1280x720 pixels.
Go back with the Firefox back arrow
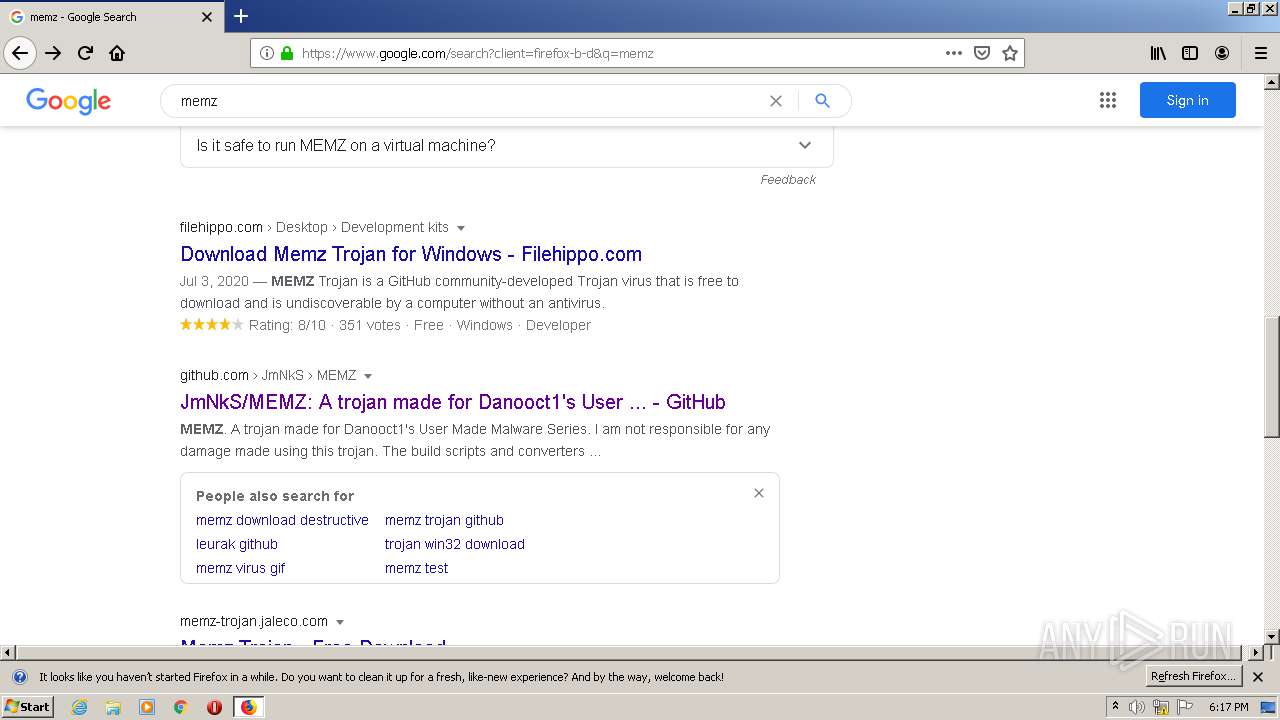click(20, 53)
